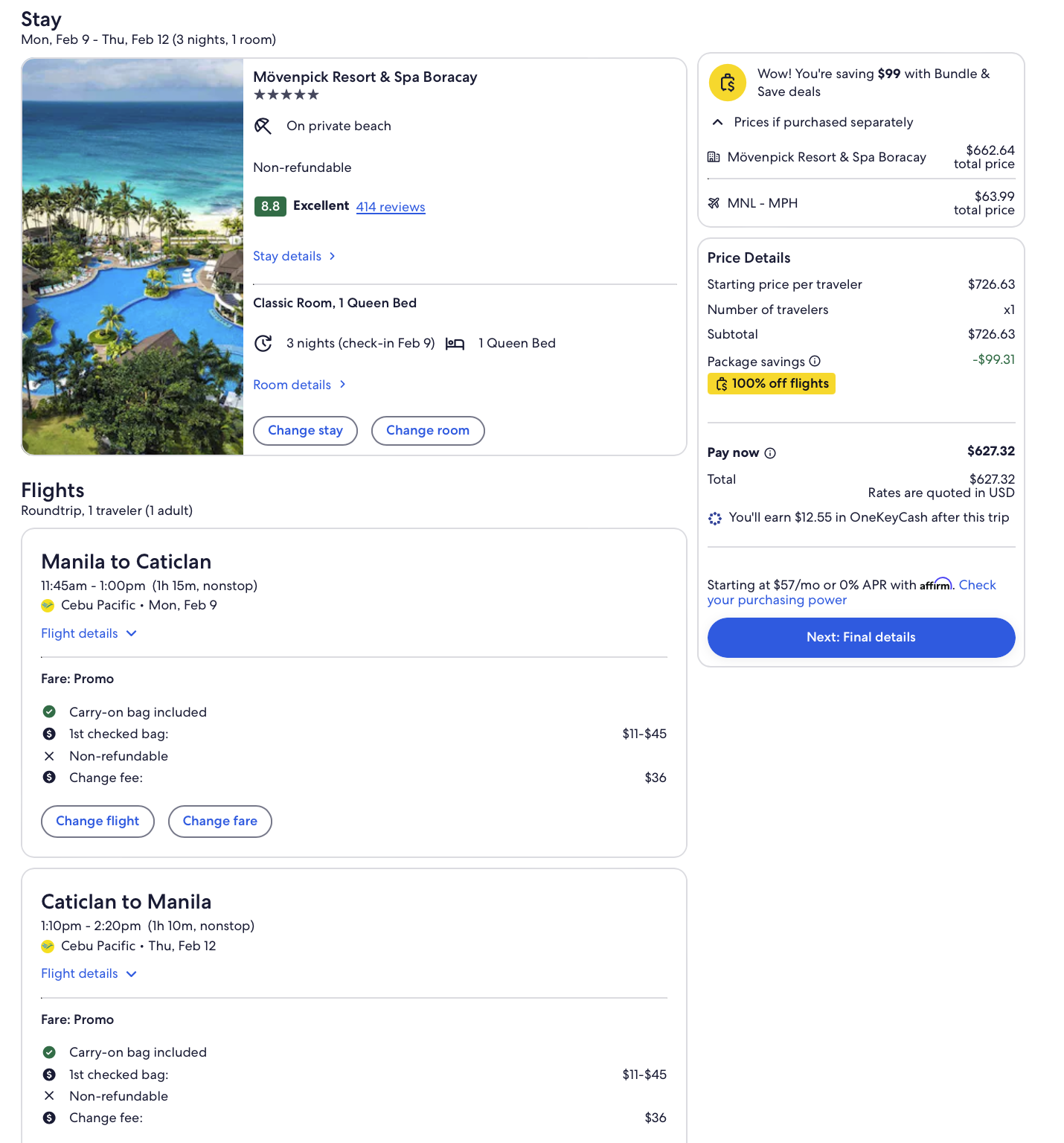
Task: Expand Flight details for Caticlan to Manila
Action: click(x=89, y=973)
